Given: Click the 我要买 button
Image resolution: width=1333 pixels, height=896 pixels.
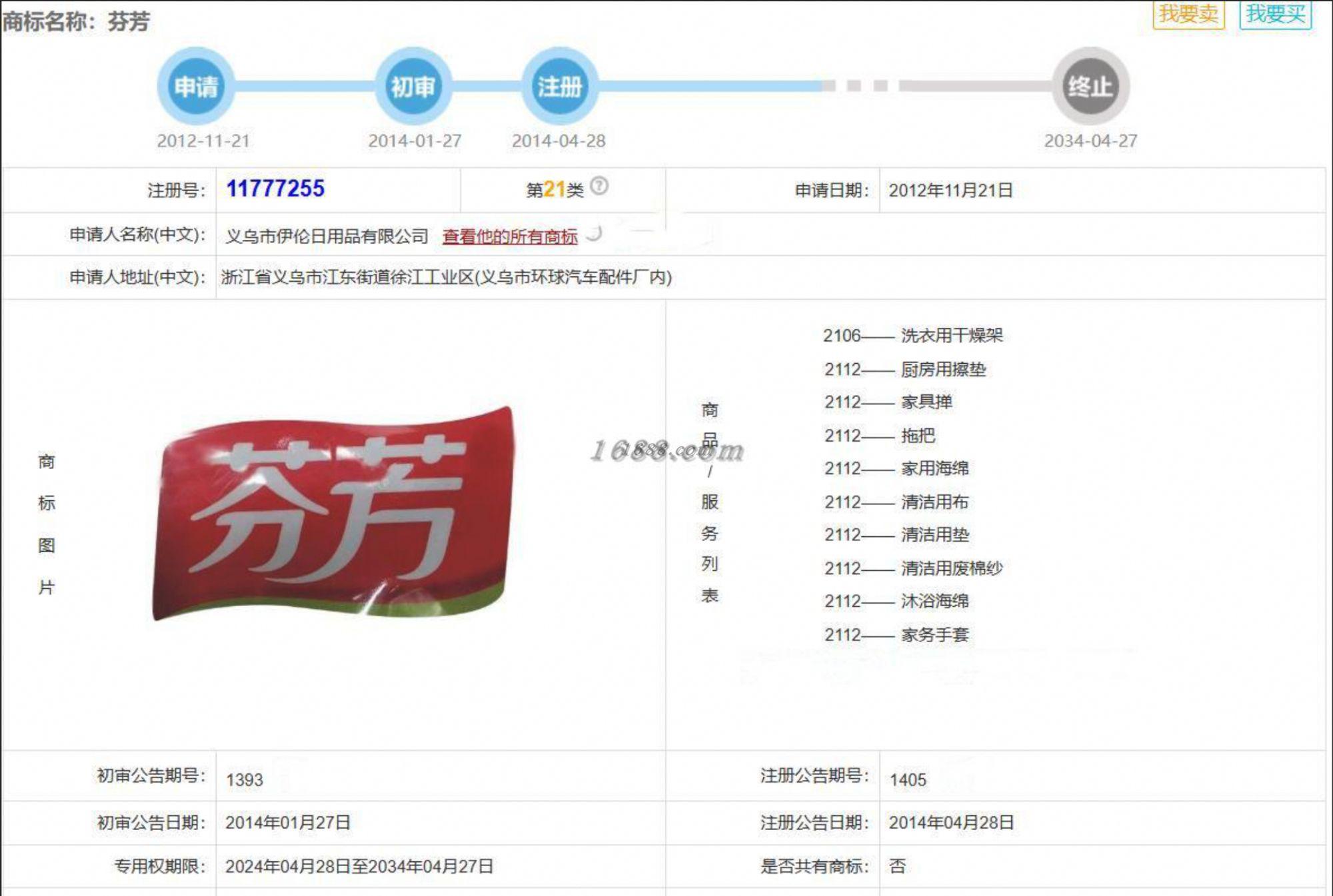Looking at the screenshot, I should pos(1275,14).
